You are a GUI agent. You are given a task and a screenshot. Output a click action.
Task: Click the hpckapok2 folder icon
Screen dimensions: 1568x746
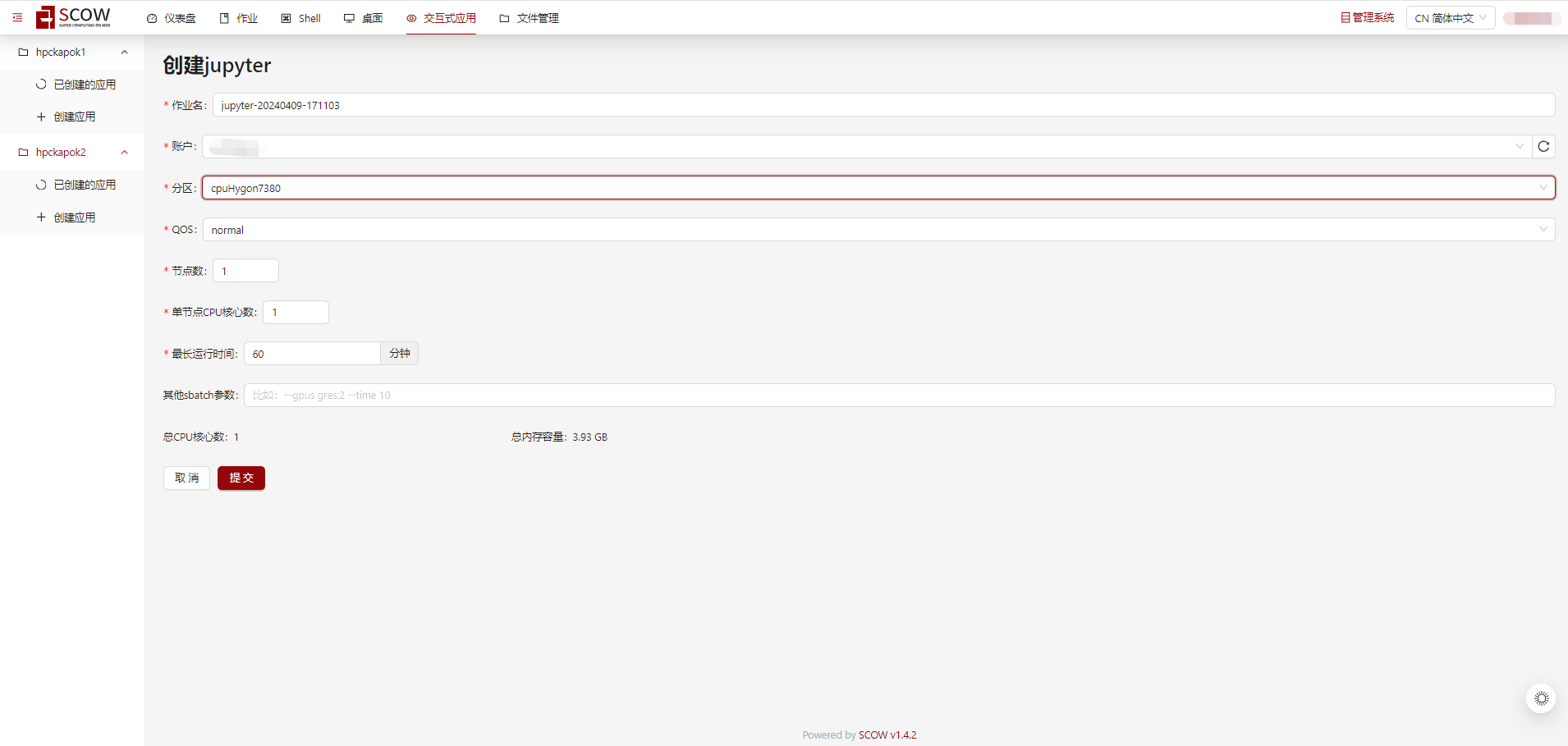(24, 152)
